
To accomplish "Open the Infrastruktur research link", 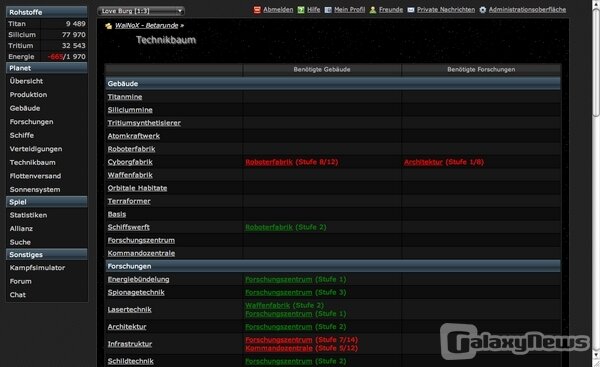I will pyautogui.click(x=130, y=344).
